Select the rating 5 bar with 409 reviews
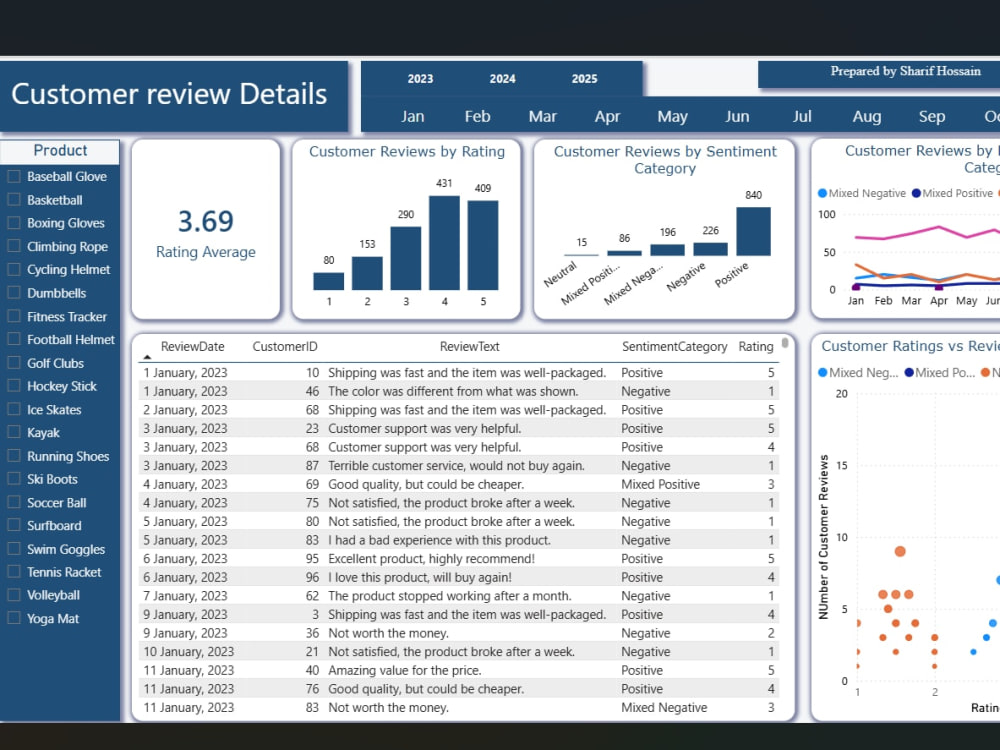 483,246
